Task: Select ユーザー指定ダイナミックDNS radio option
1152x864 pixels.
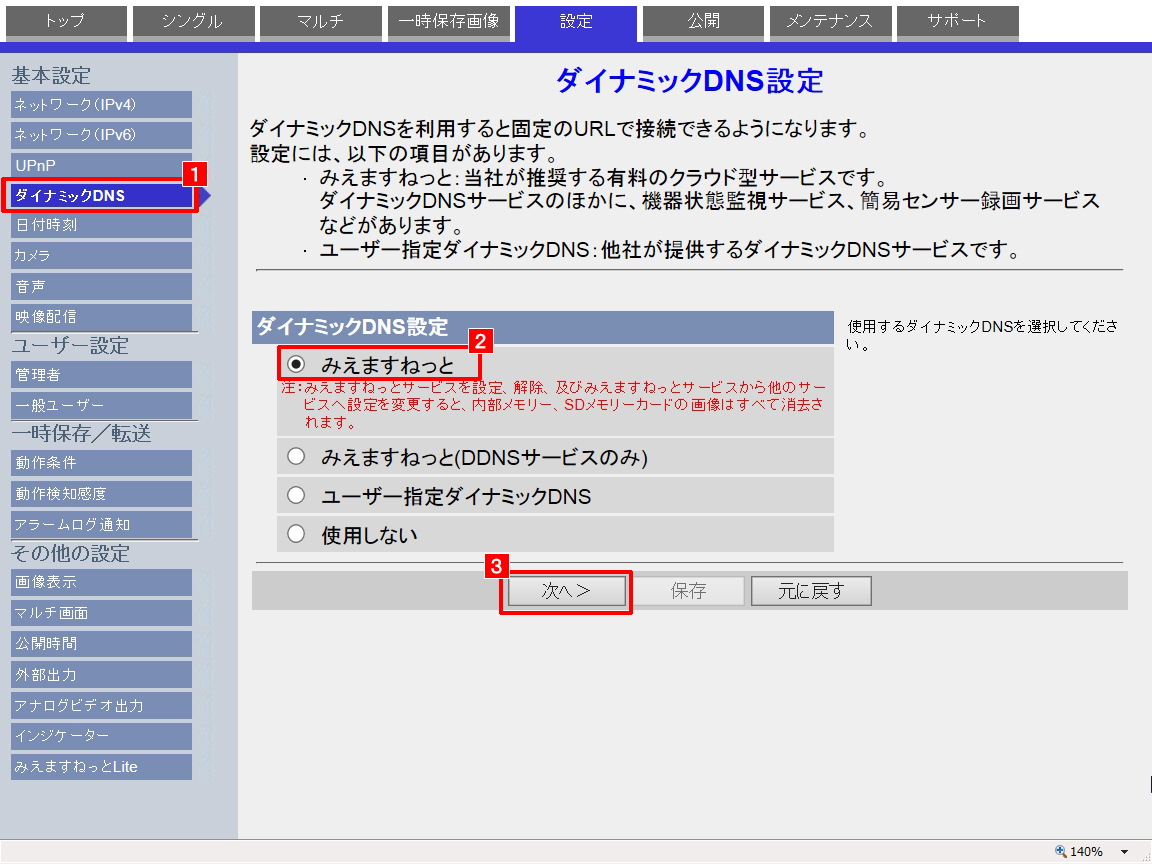Action: [296, 496]
